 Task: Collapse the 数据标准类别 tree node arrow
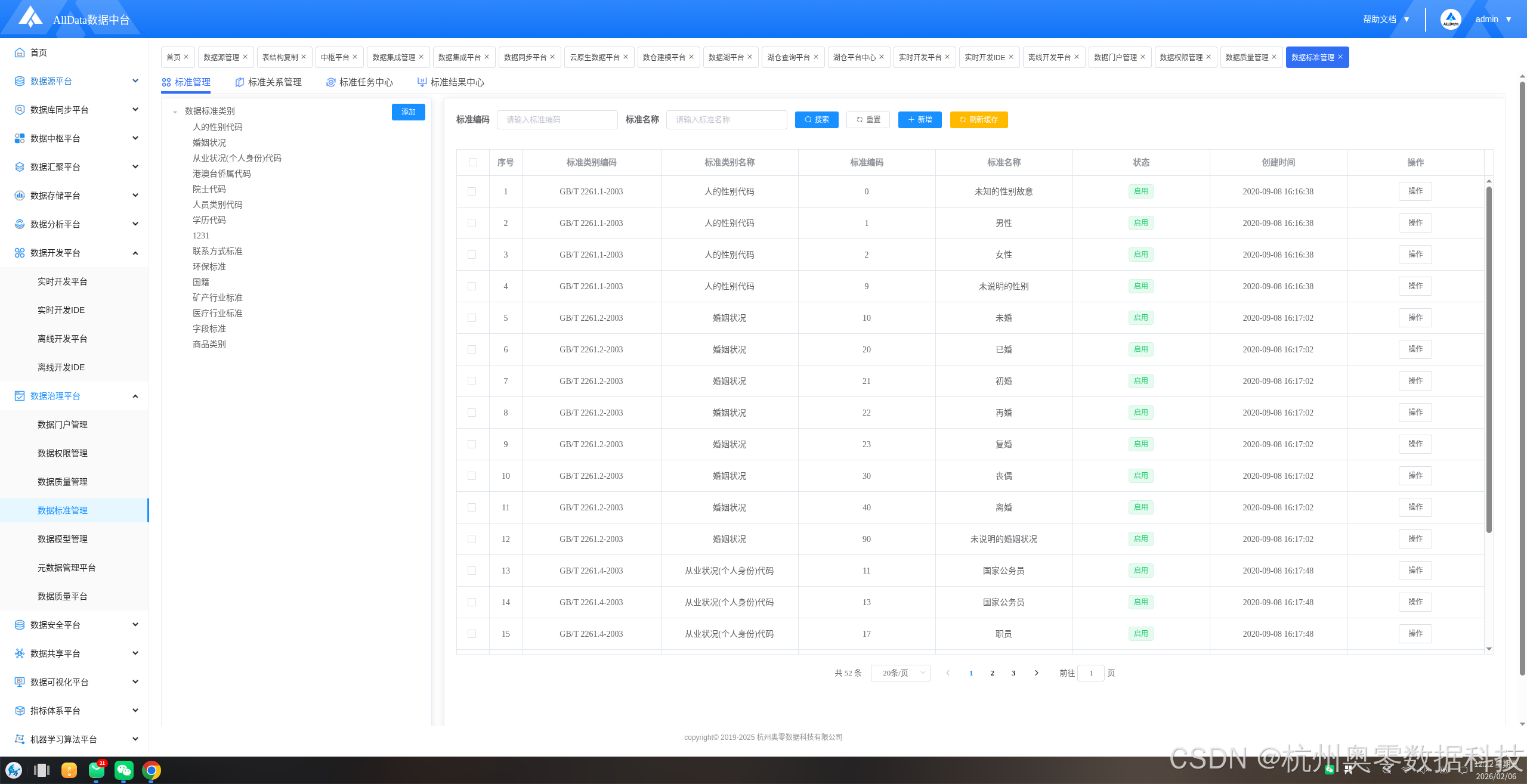(175, 112)
